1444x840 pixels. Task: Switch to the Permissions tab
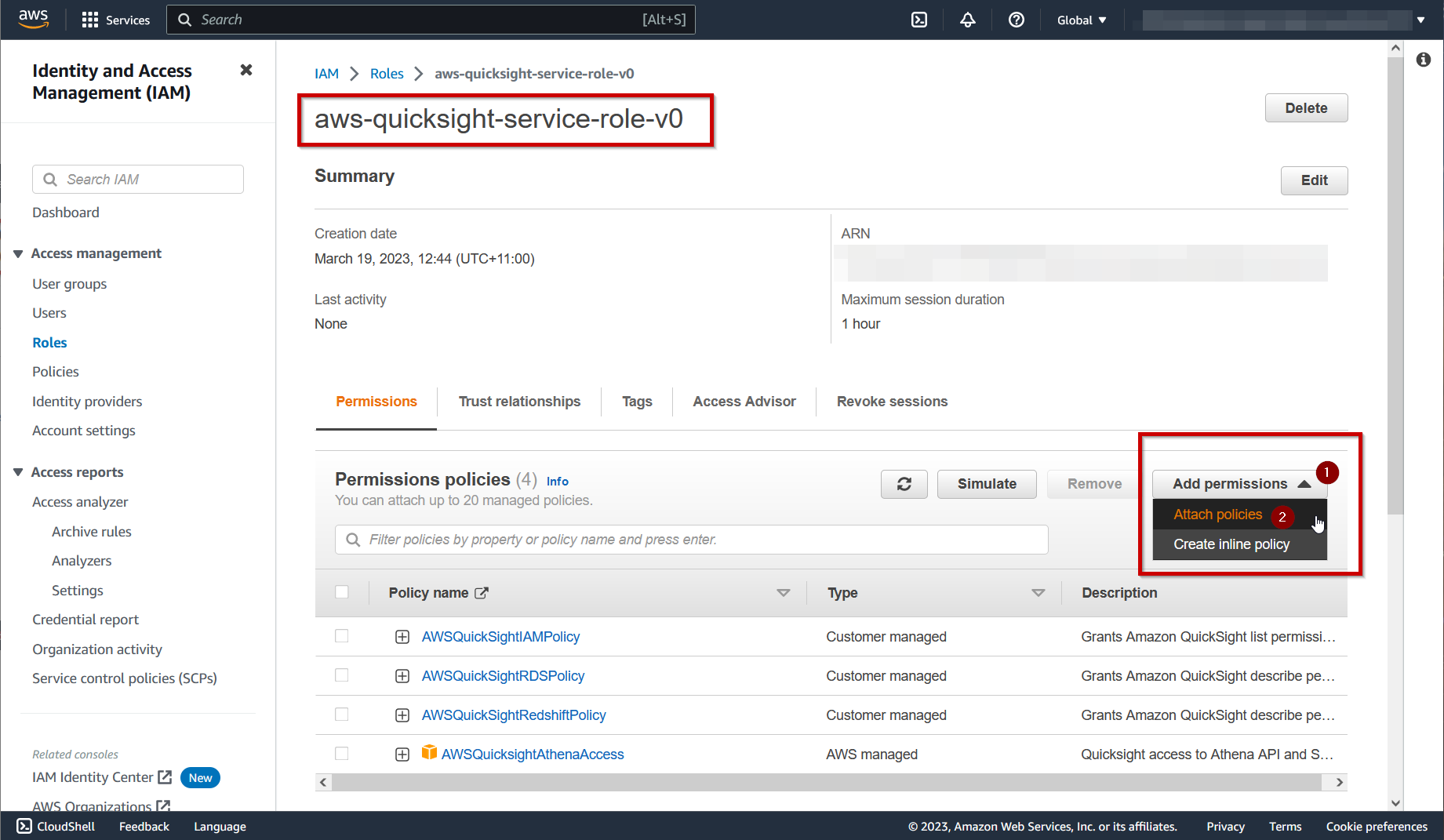click(x=376, y=402)
